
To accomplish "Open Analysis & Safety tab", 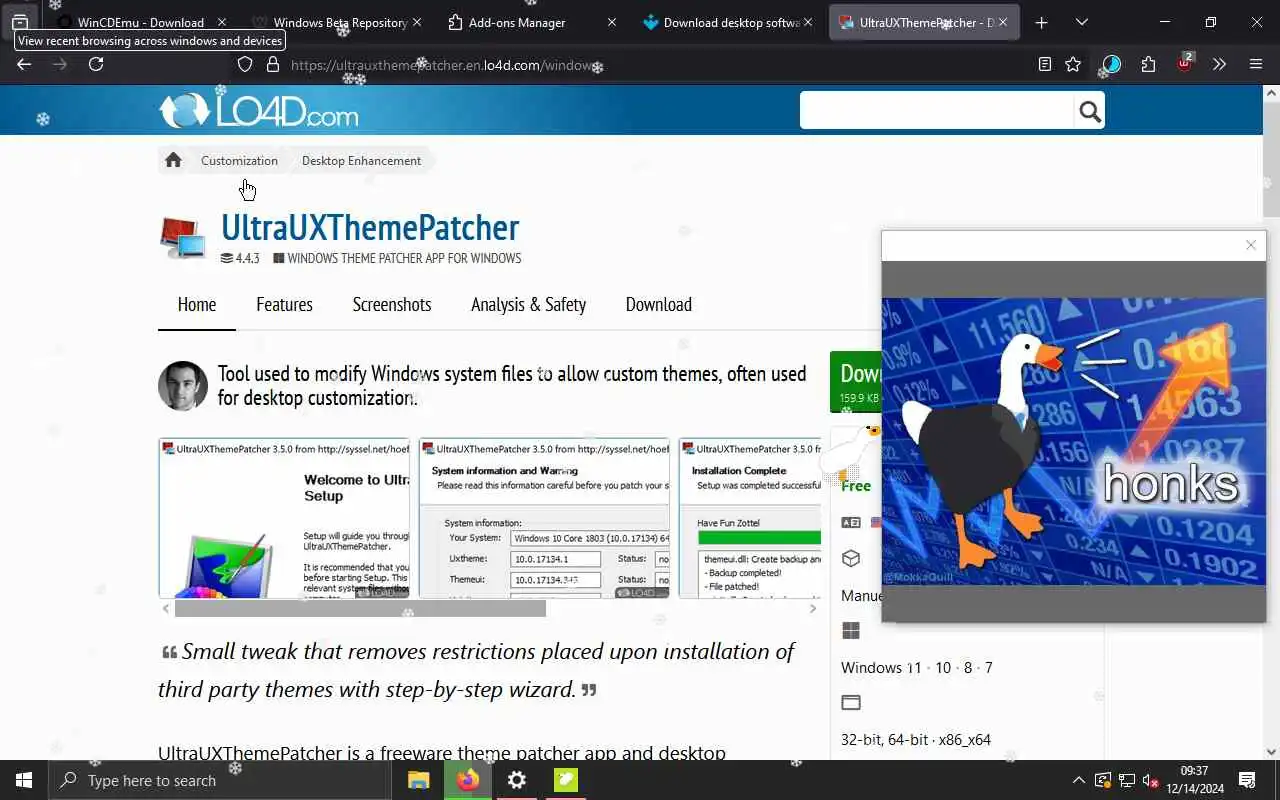I will click(528, 304).
